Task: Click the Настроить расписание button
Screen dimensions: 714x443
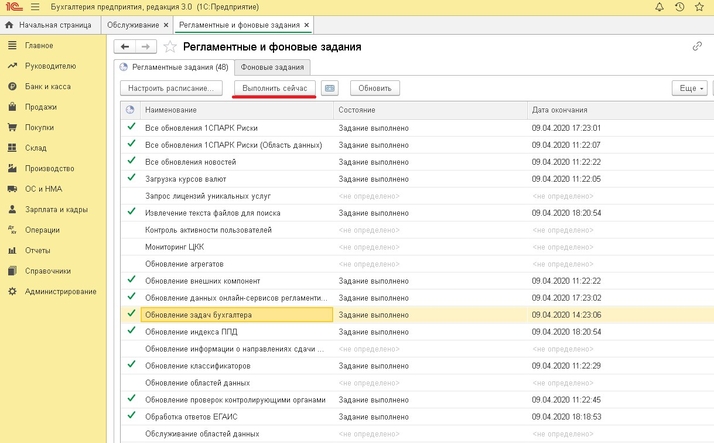Action: coord(170,88)
